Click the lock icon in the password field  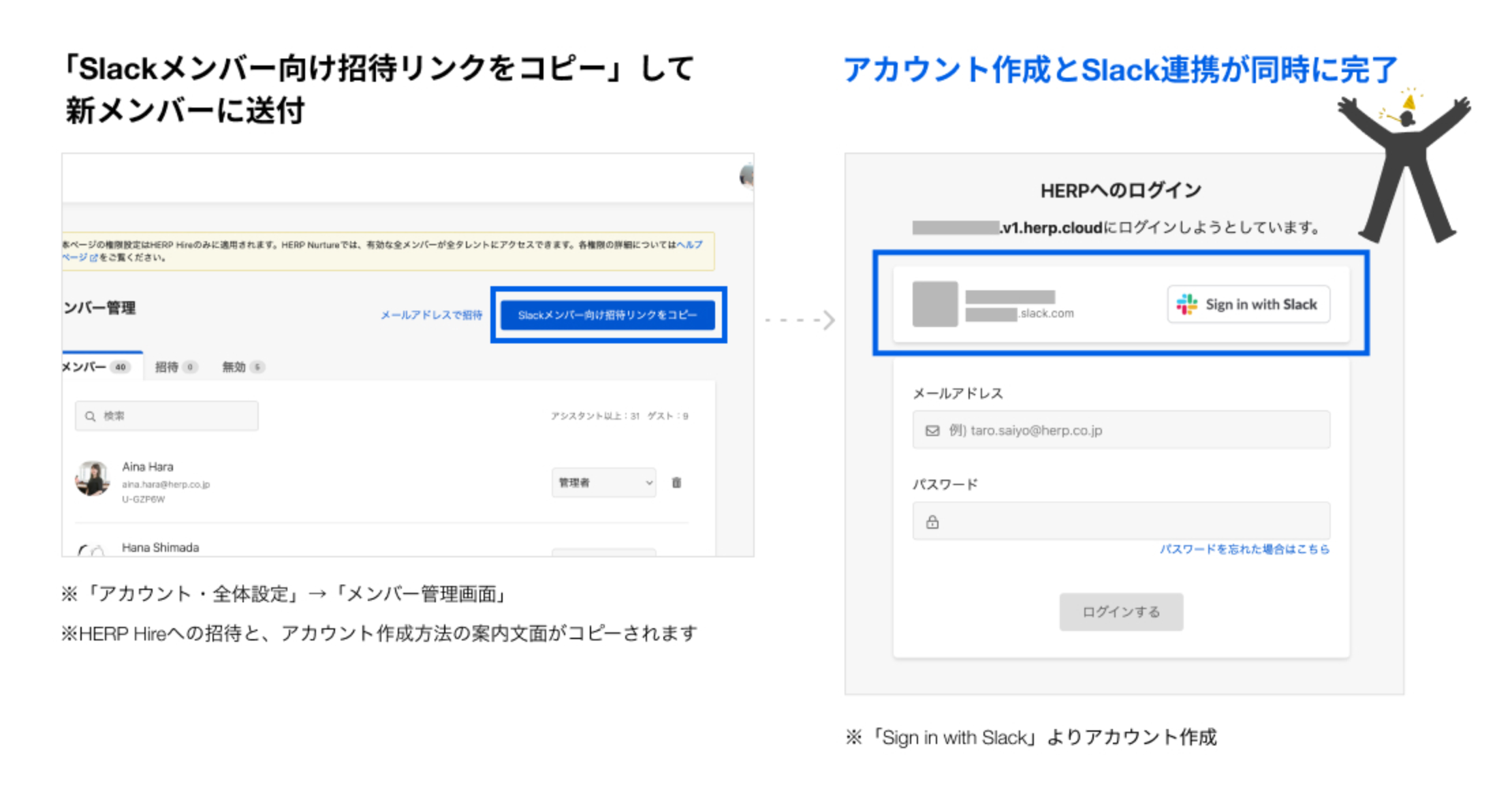click(932, 523)
